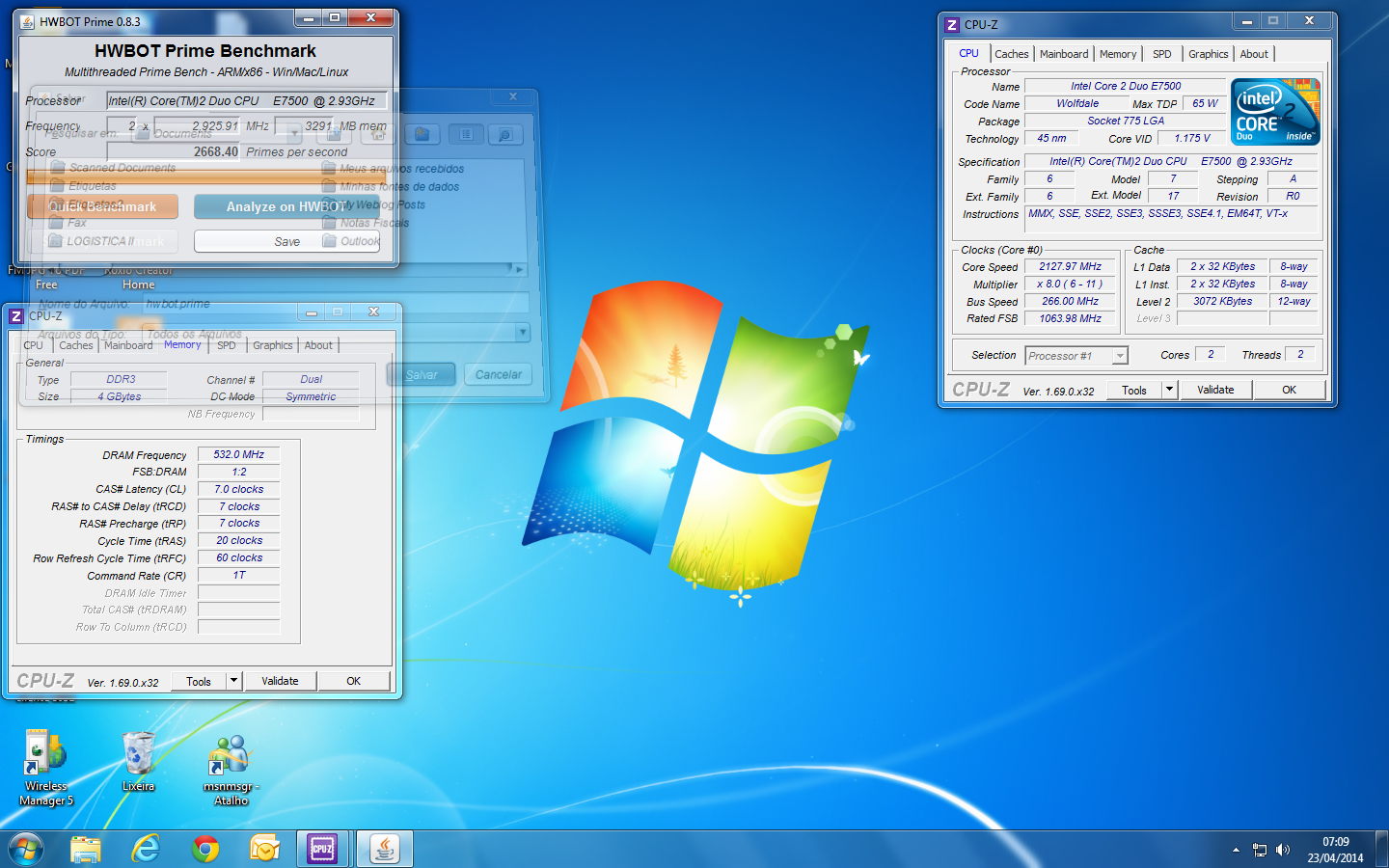This screenshot has height=868, width=1389.
Task: Launch Internet Explorer from the taskbar
Action: tap(146, 849)
